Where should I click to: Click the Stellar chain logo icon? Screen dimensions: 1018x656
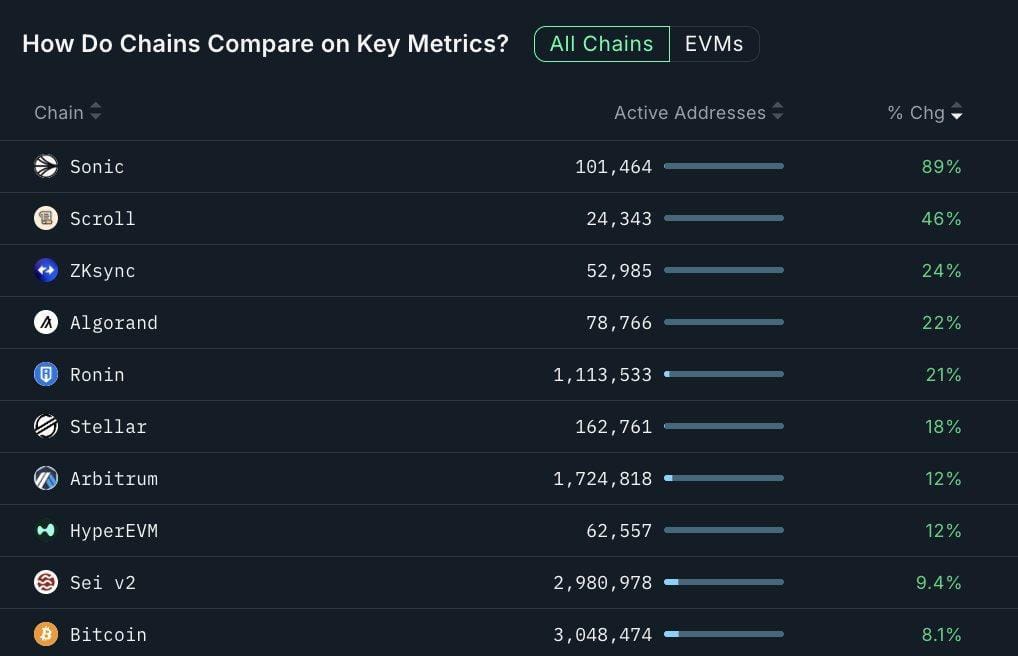click(46, 427)
